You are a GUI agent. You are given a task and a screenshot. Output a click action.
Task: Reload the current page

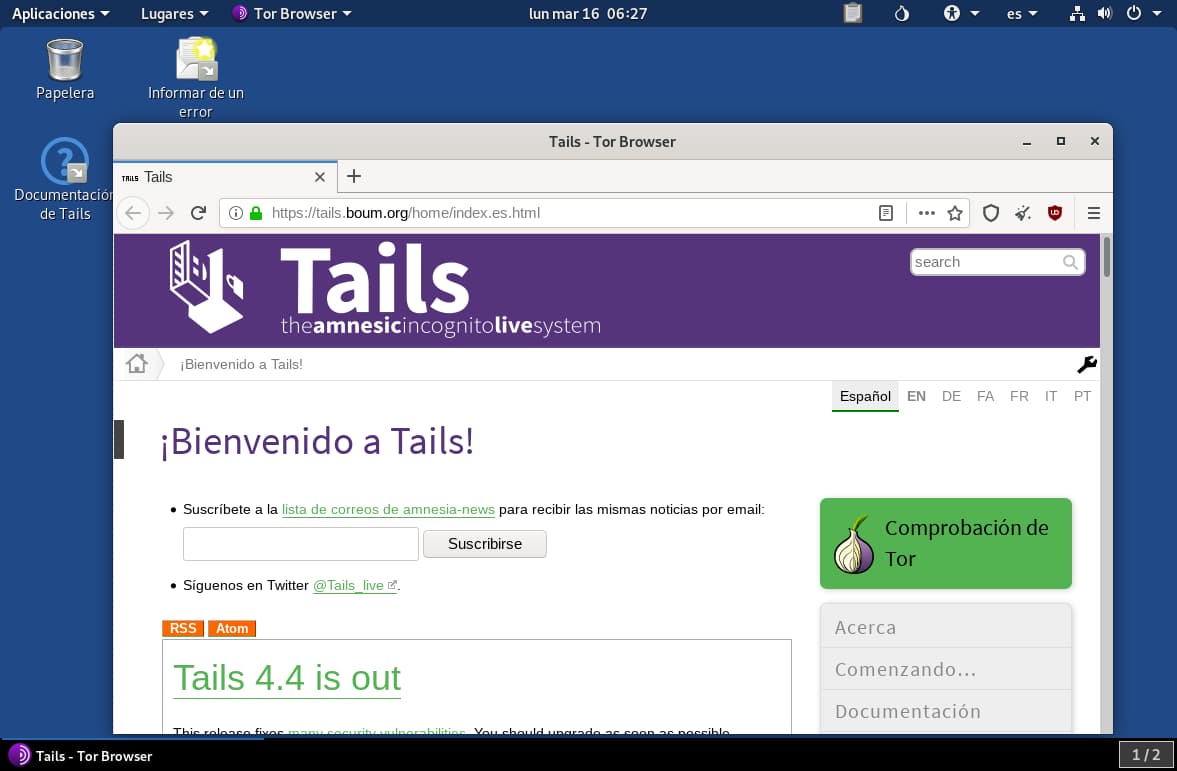coord(198,213)
